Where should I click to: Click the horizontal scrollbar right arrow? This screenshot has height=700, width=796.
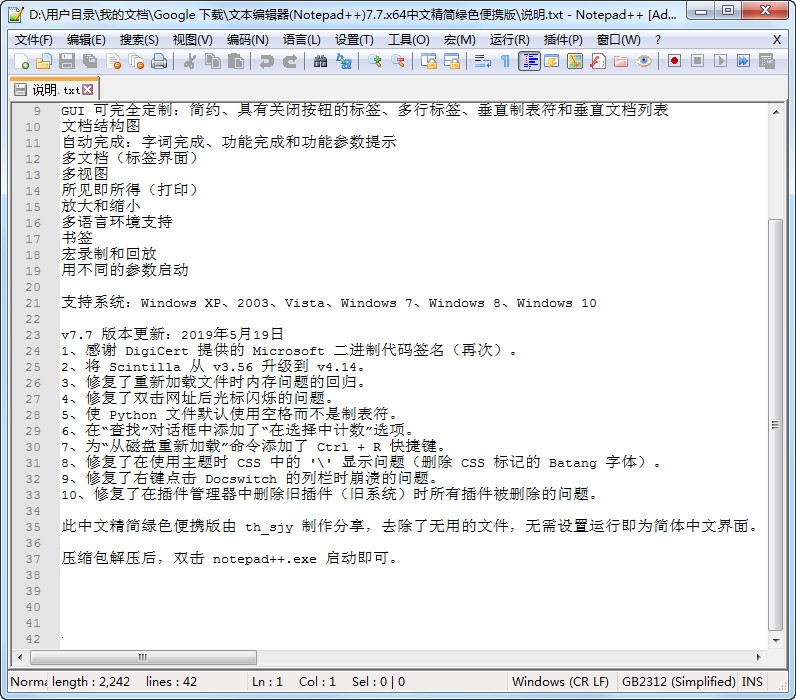click(x=758, y=657)
